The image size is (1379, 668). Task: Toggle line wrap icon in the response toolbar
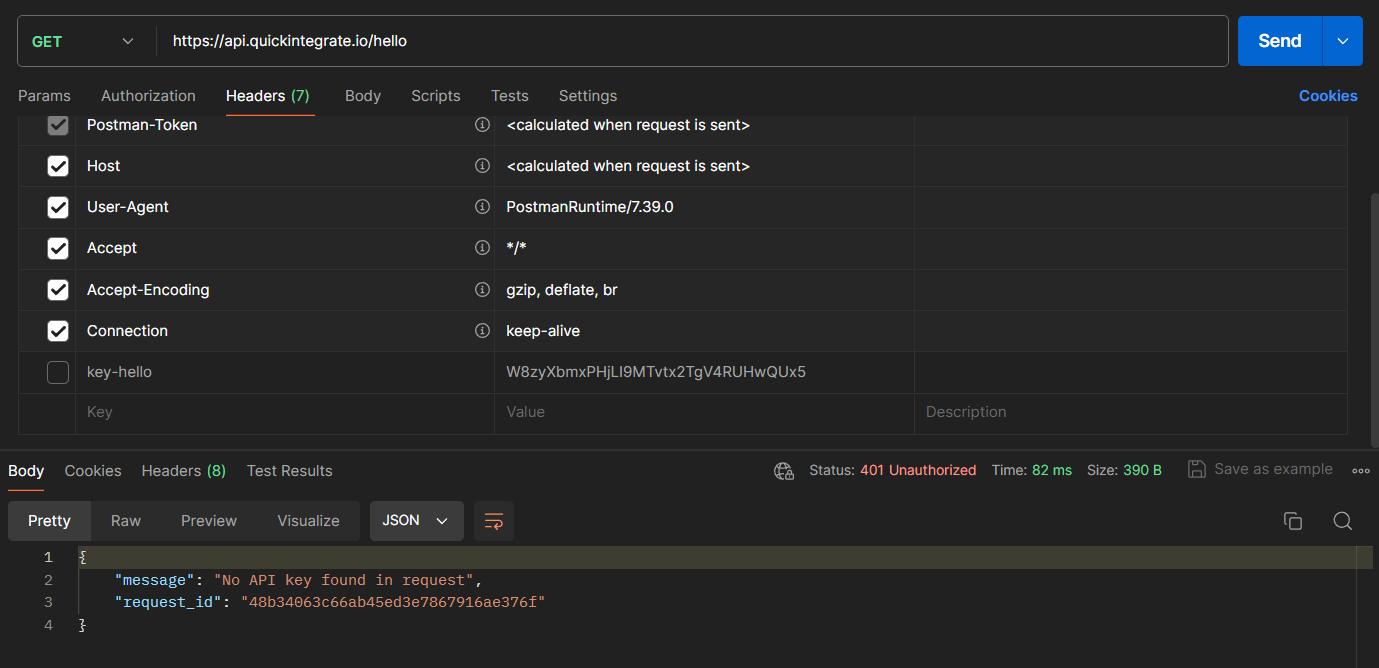494,521
